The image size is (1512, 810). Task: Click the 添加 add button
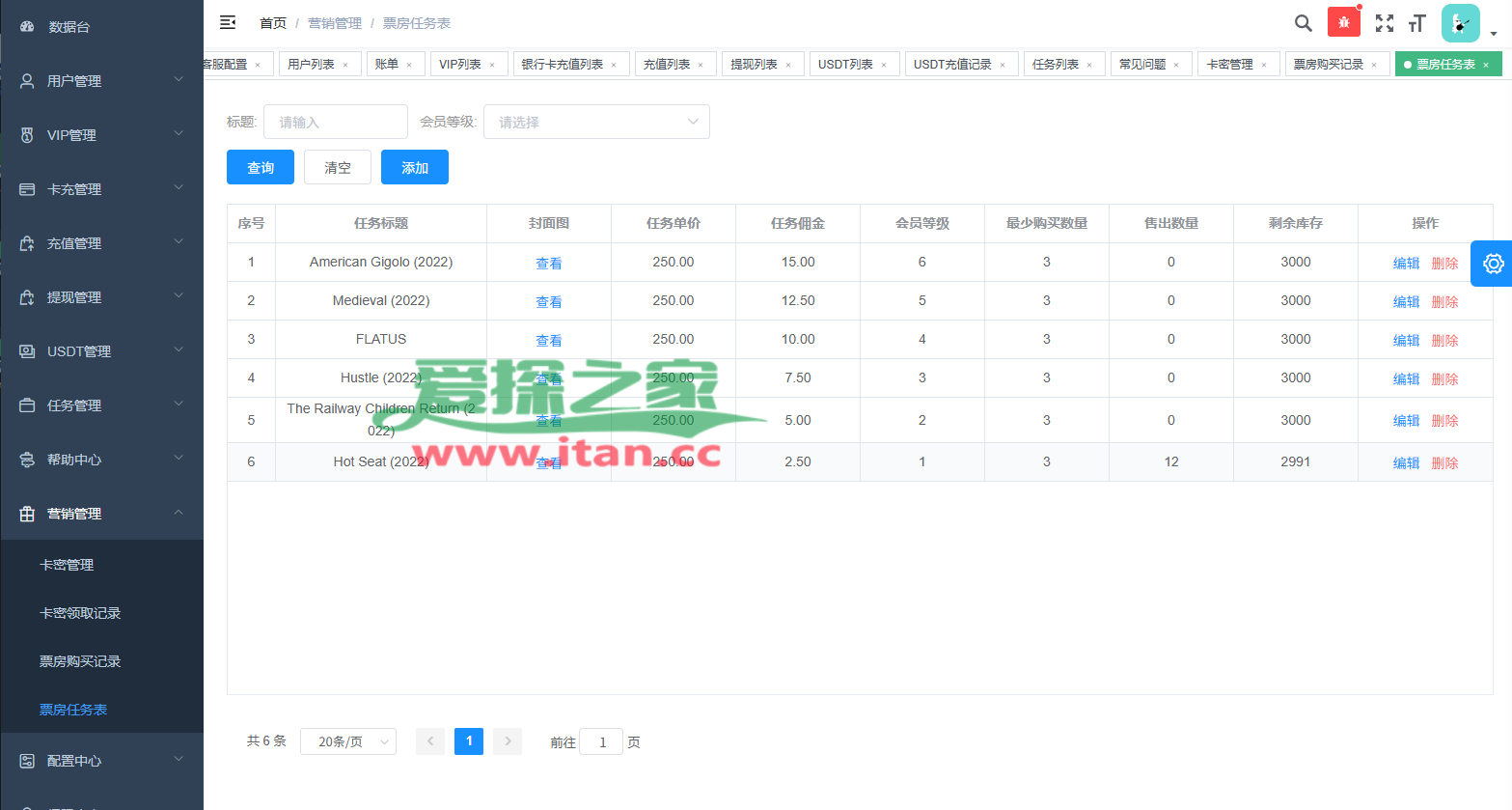click(415, 167)
